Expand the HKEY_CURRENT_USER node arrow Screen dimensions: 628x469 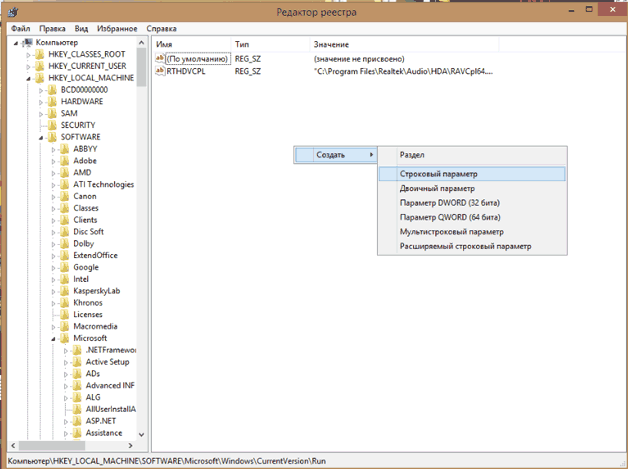28,66
